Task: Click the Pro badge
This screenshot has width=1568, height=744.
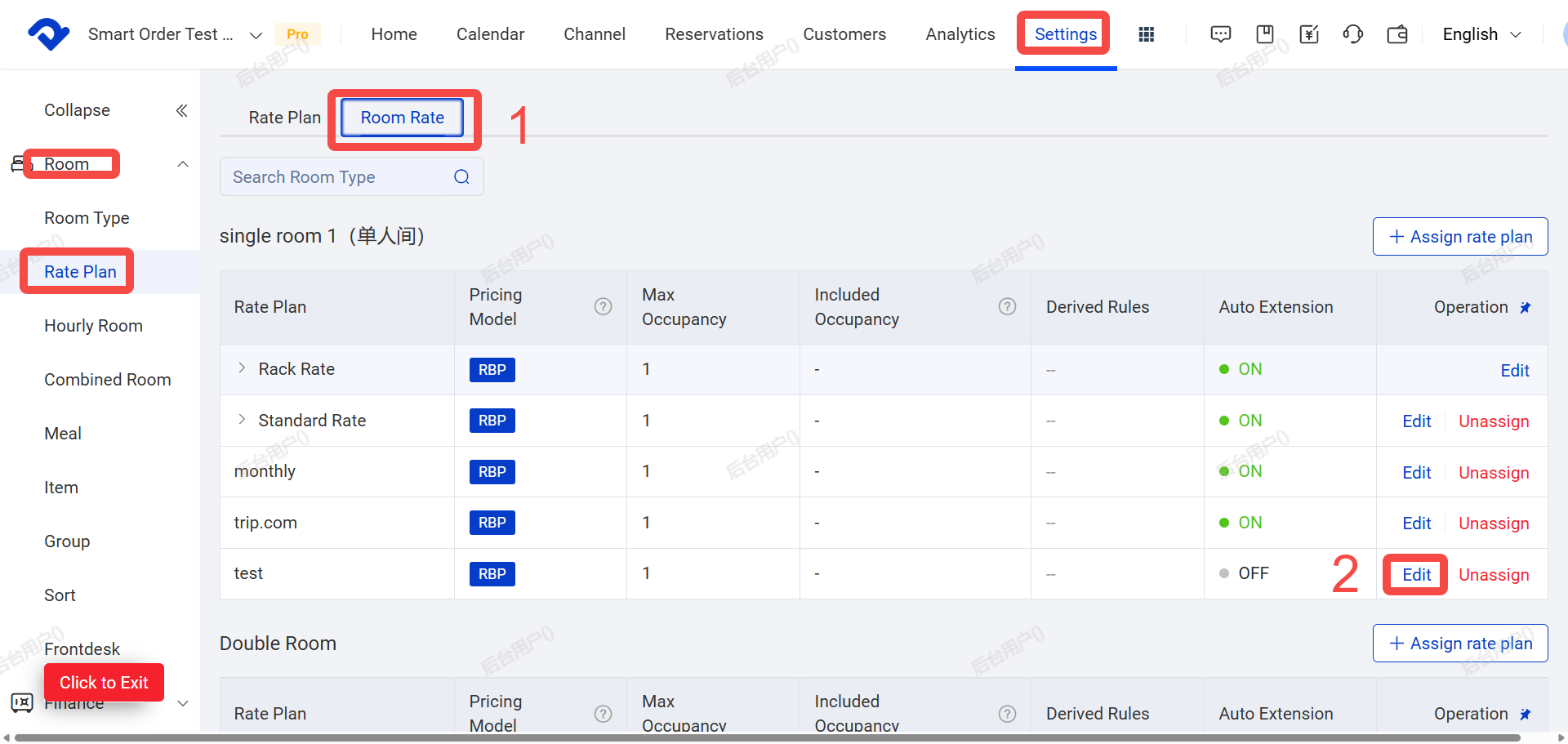Action: click(x=297, y=34)
